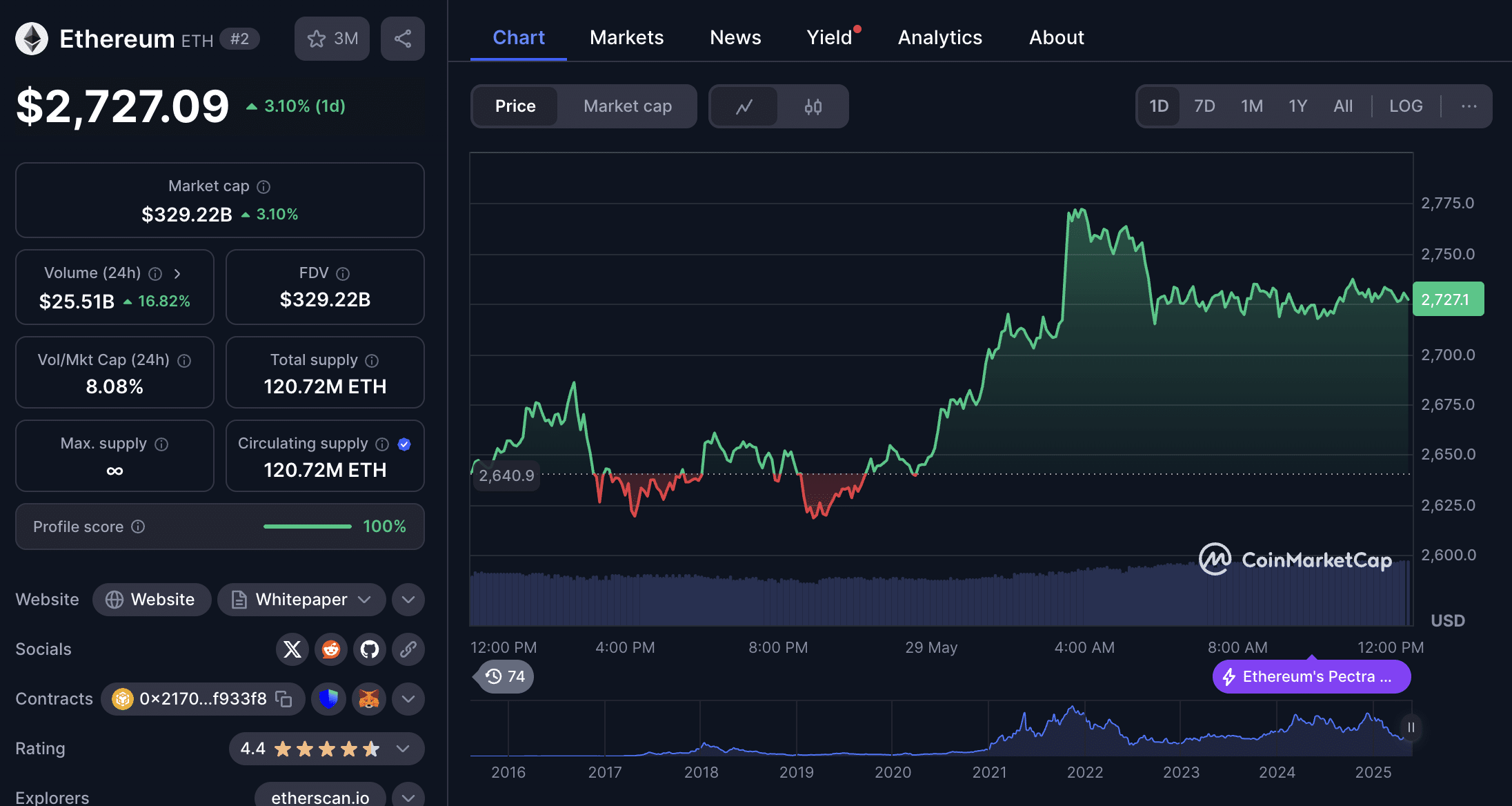Open Volume (24h) details arrow

point(177,273)
